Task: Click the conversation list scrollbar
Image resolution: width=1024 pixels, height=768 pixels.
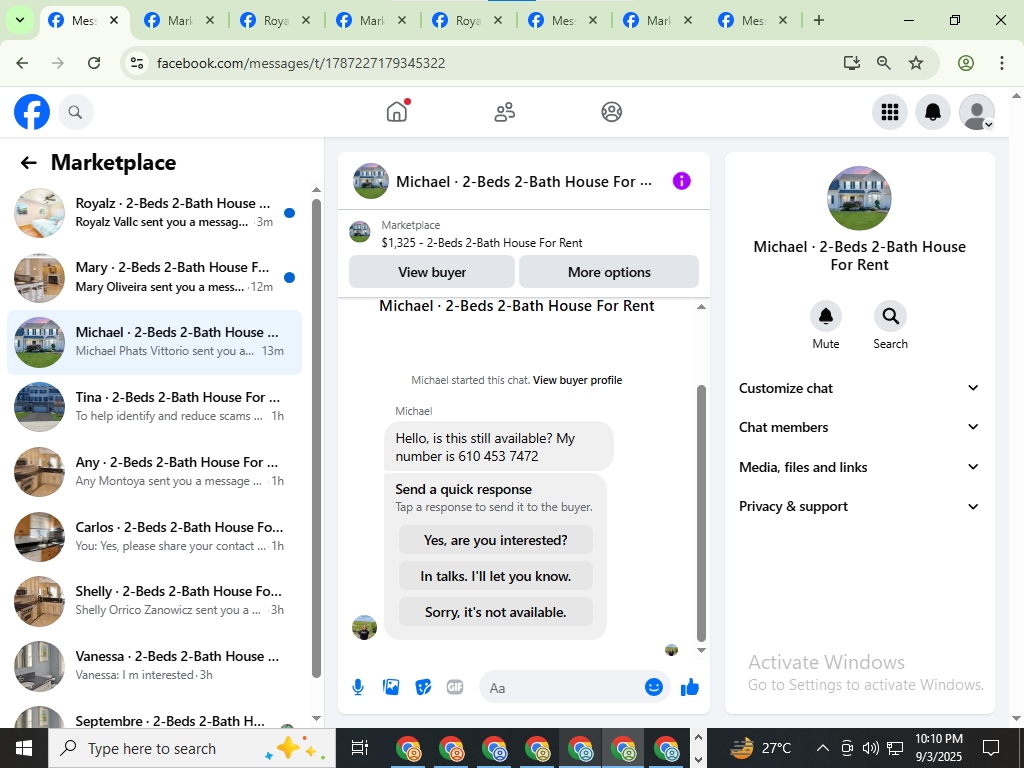Action: 316,438
